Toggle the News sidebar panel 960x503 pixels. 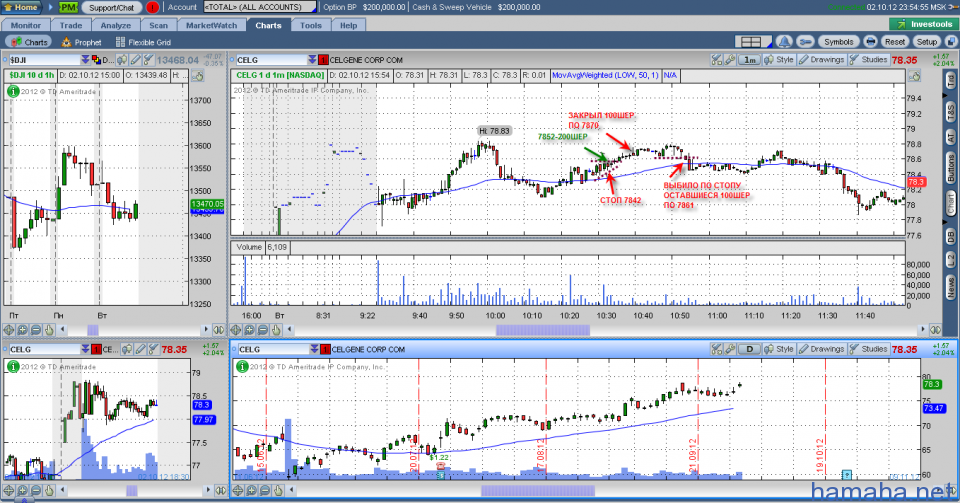[951, 286]
